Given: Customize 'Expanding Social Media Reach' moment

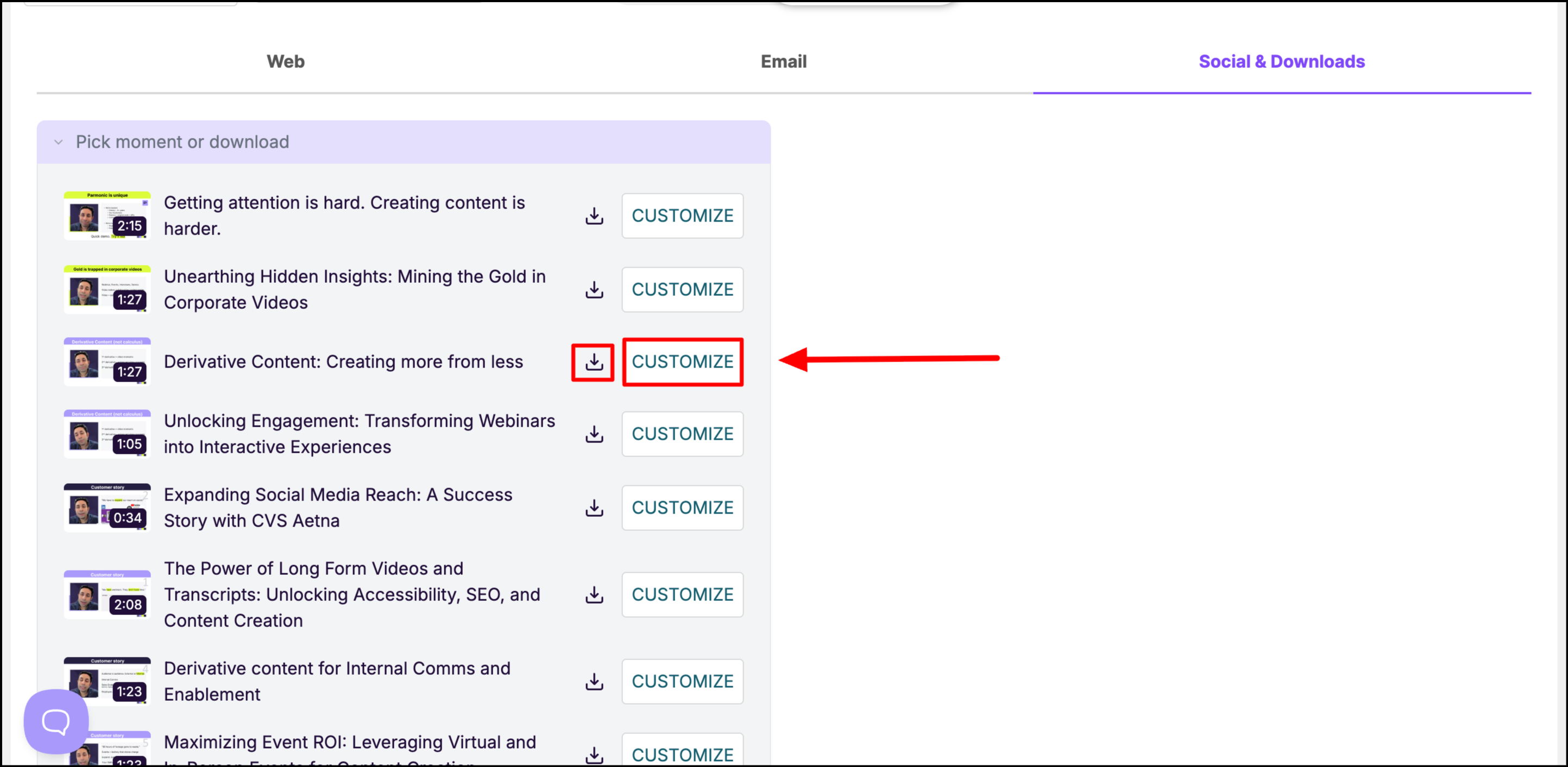Looking at the screenshot, I should [x=682, y=508].
